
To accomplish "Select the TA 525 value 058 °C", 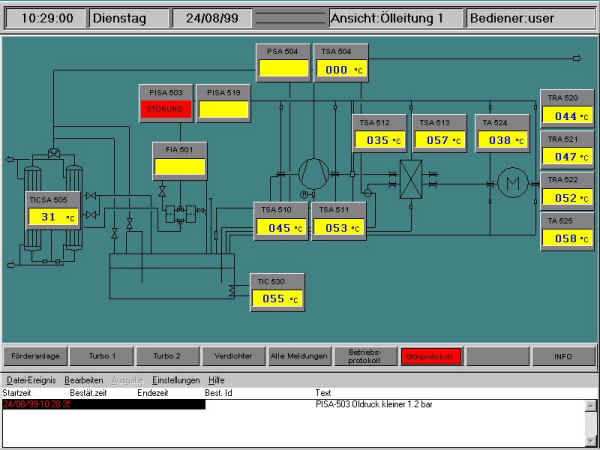I will point(567,238).
